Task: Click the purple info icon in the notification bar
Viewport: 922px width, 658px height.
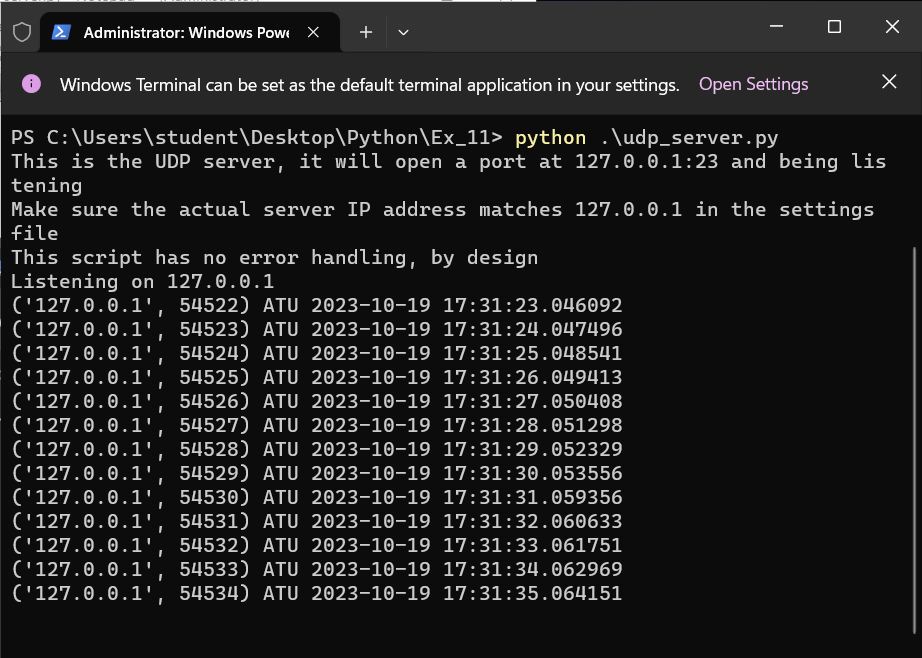Action: pyautogui.click(x=31, y=84)
